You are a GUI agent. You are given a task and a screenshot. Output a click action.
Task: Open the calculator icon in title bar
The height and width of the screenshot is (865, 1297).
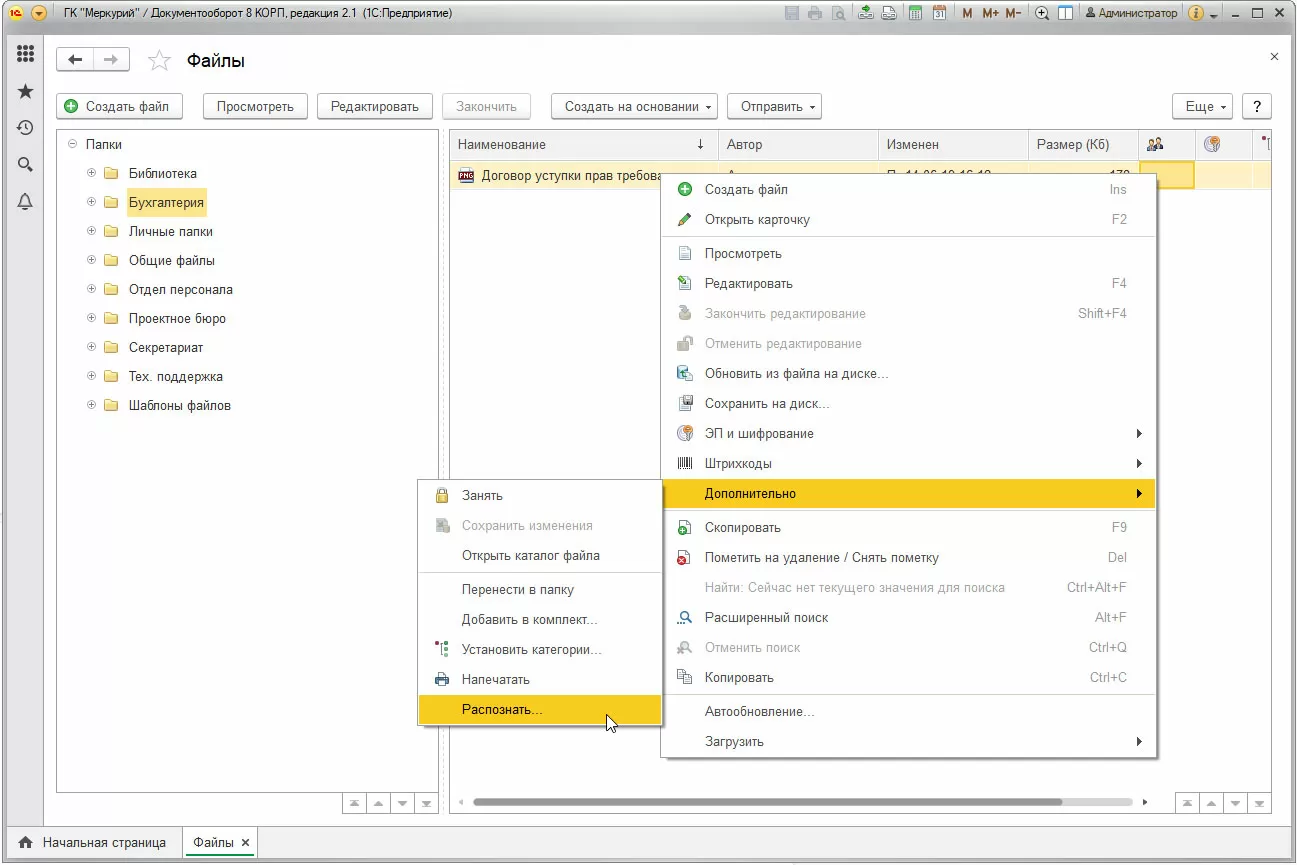(x=914, y=13)
